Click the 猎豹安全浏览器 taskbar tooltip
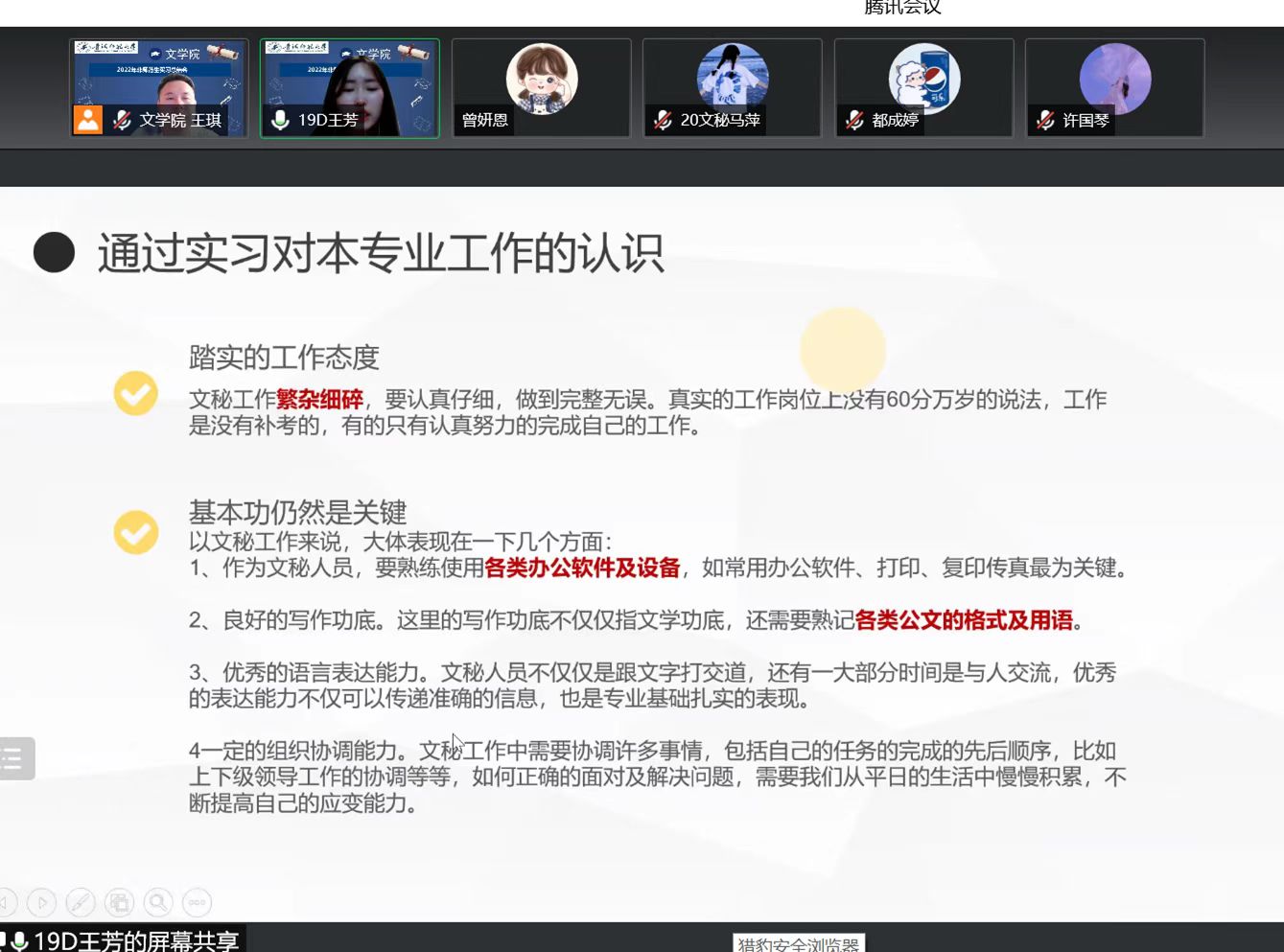 (799, 943)
